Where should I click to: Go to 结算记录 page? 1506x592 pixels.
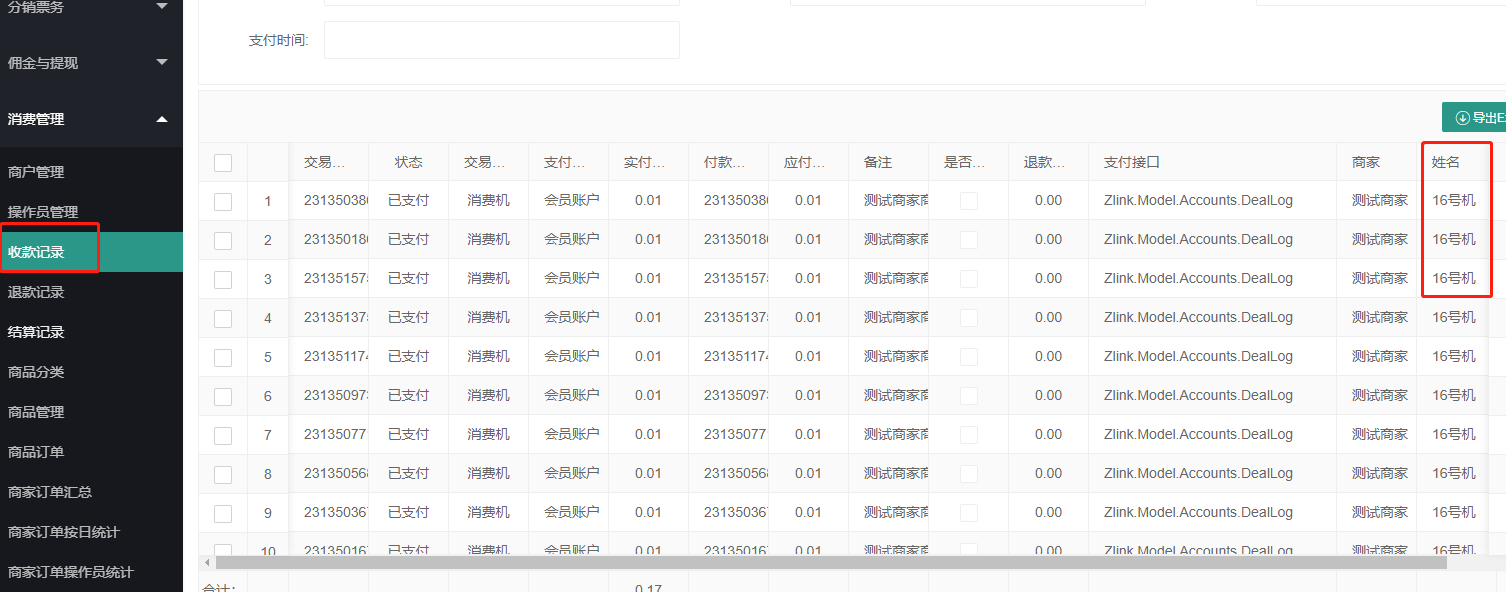click(x=36, y=332)
